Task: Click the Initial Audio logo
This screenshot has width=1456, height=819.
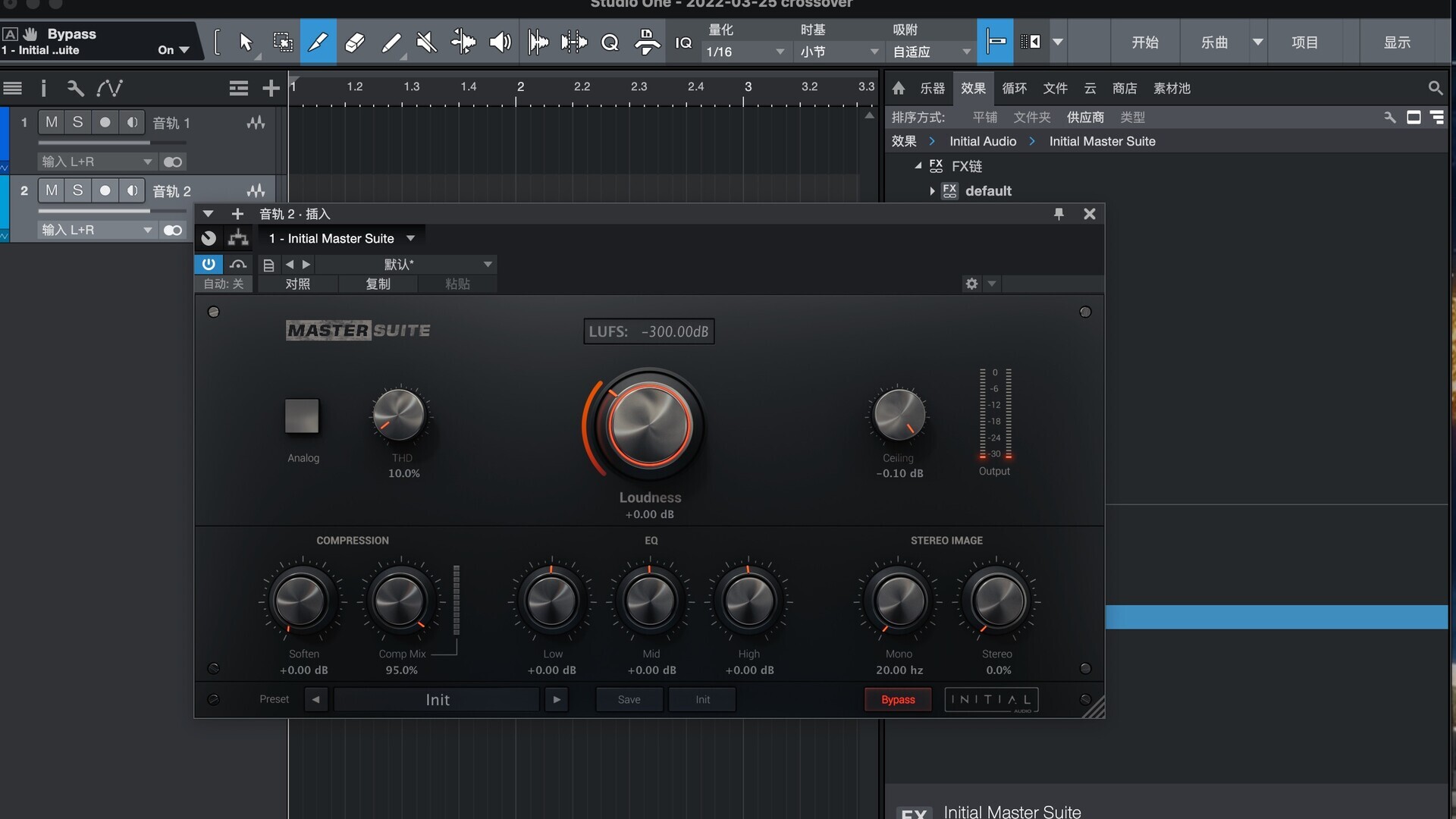Action: pyautogui.click(x=991, y=699)
